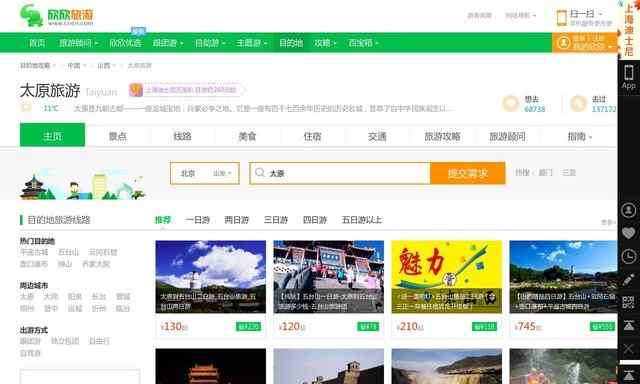
Task: Open the App phone icon in sidebar
Action: pos(629,77)
